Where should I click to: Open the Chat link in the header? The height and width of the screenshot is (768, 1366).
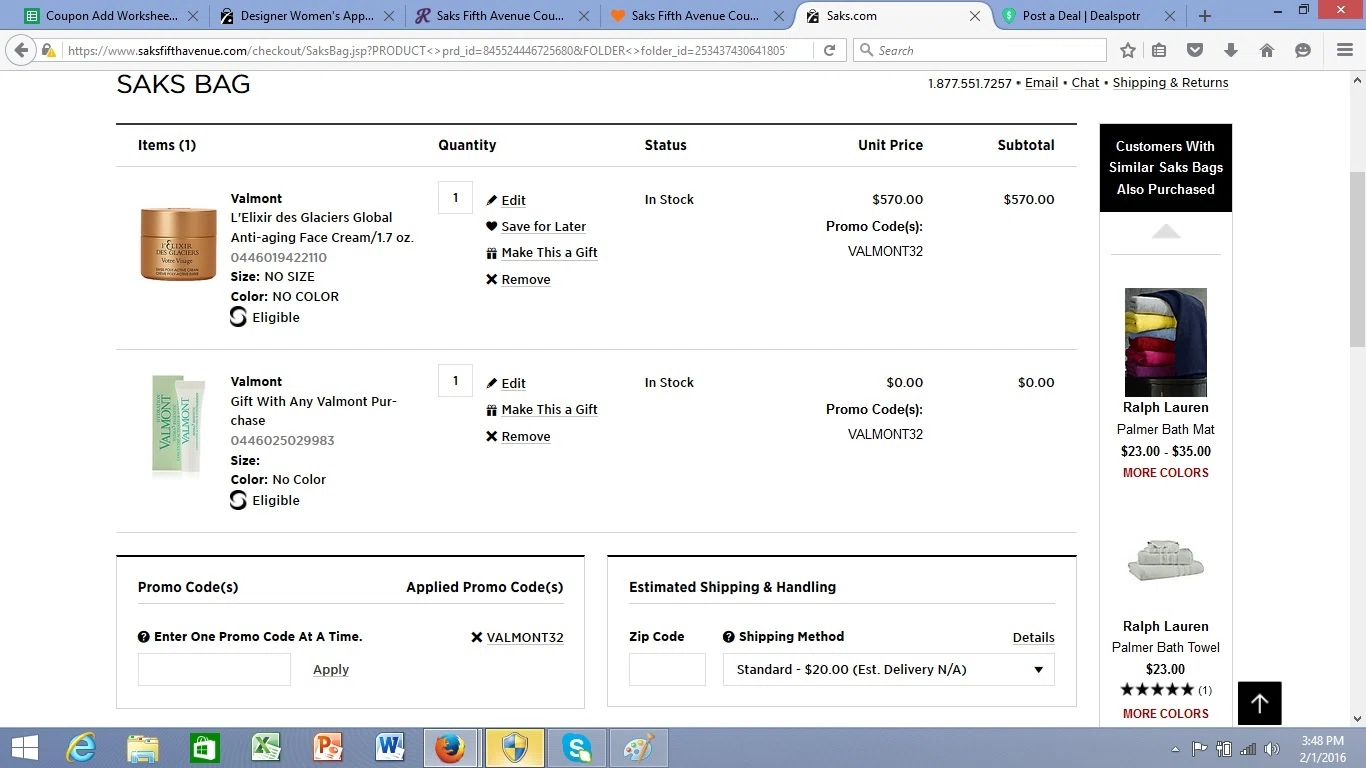(1085, 83)
